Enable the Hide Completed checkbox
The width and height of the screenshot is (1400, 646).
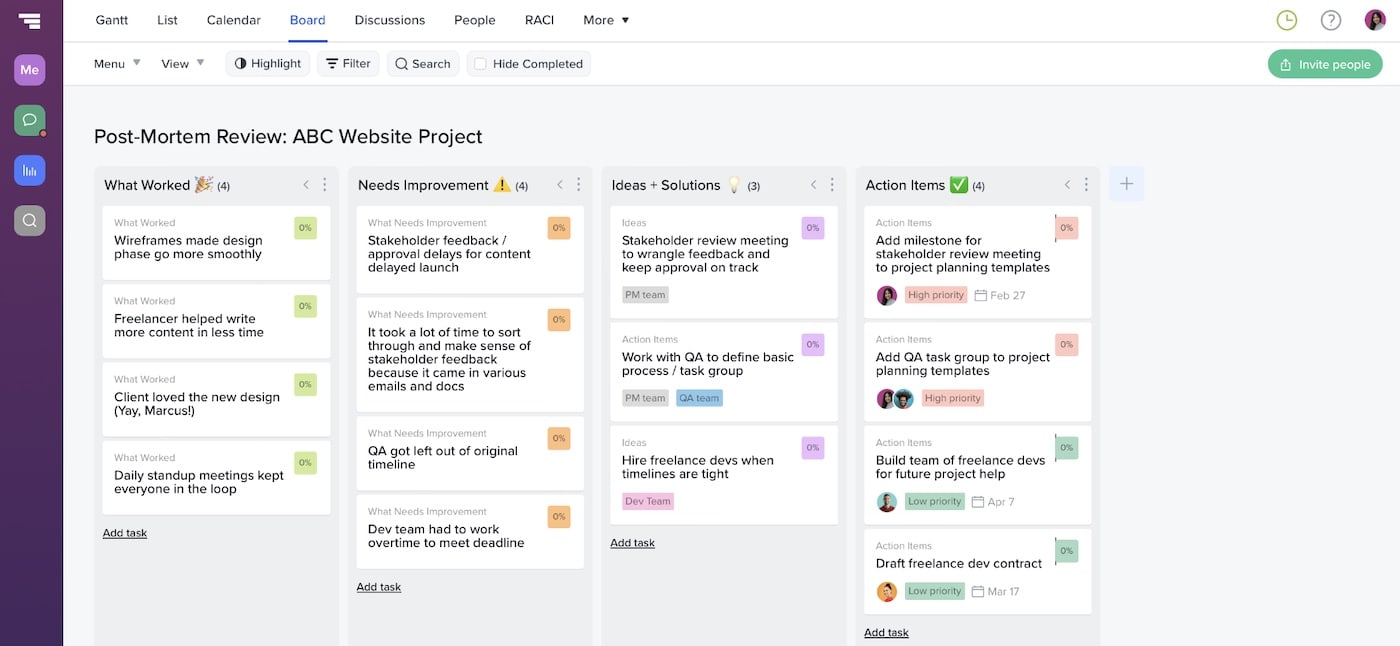(x=482, y=63)
